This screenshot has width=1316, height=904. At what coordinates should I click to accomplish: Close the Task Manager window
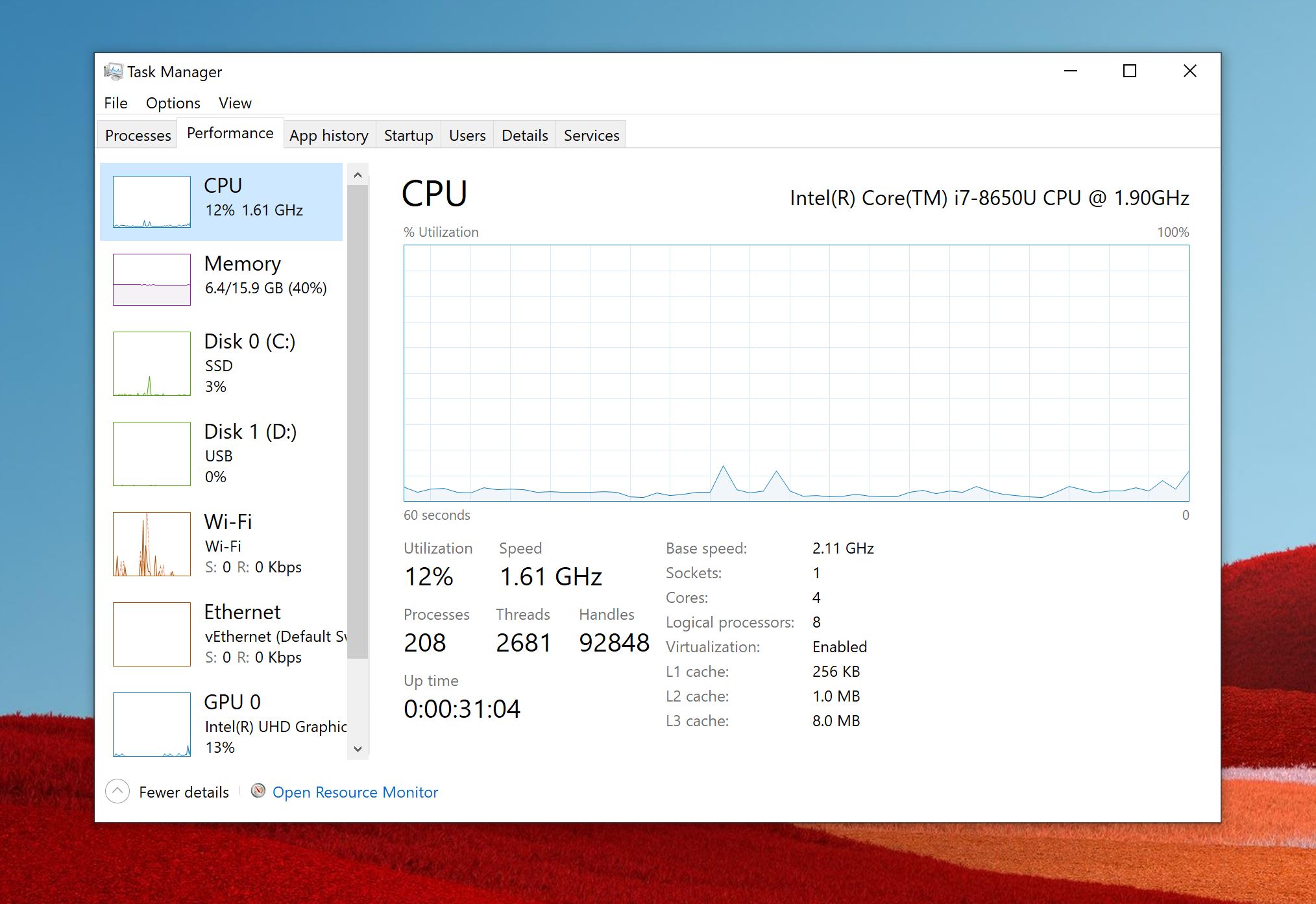1190,71
